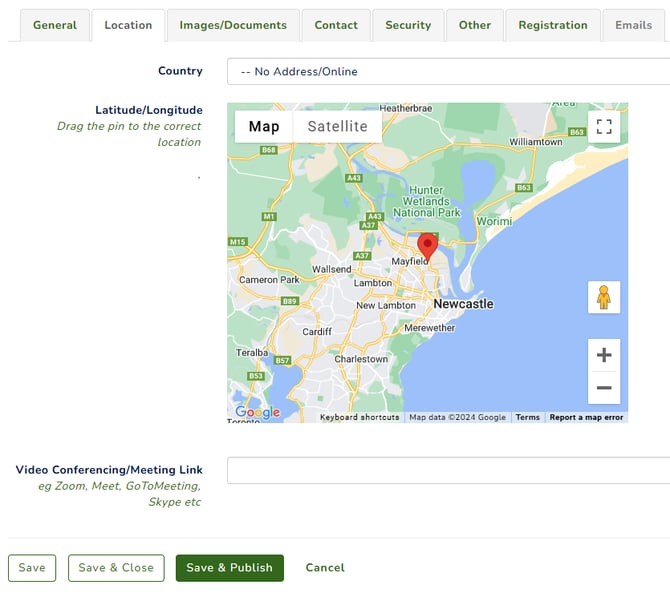
Task: Switch to the Other tab
Action: (x=475, y=25)
